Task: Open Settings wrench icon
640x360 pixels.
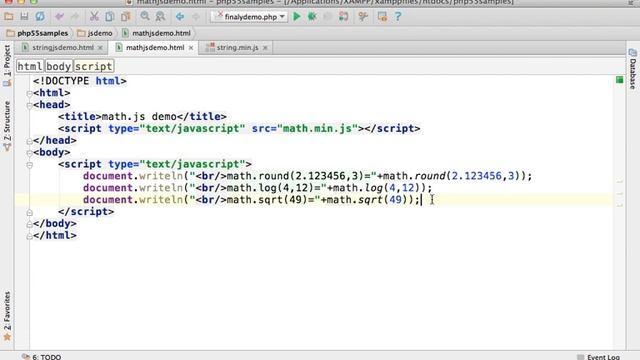Action: point(363,17)
